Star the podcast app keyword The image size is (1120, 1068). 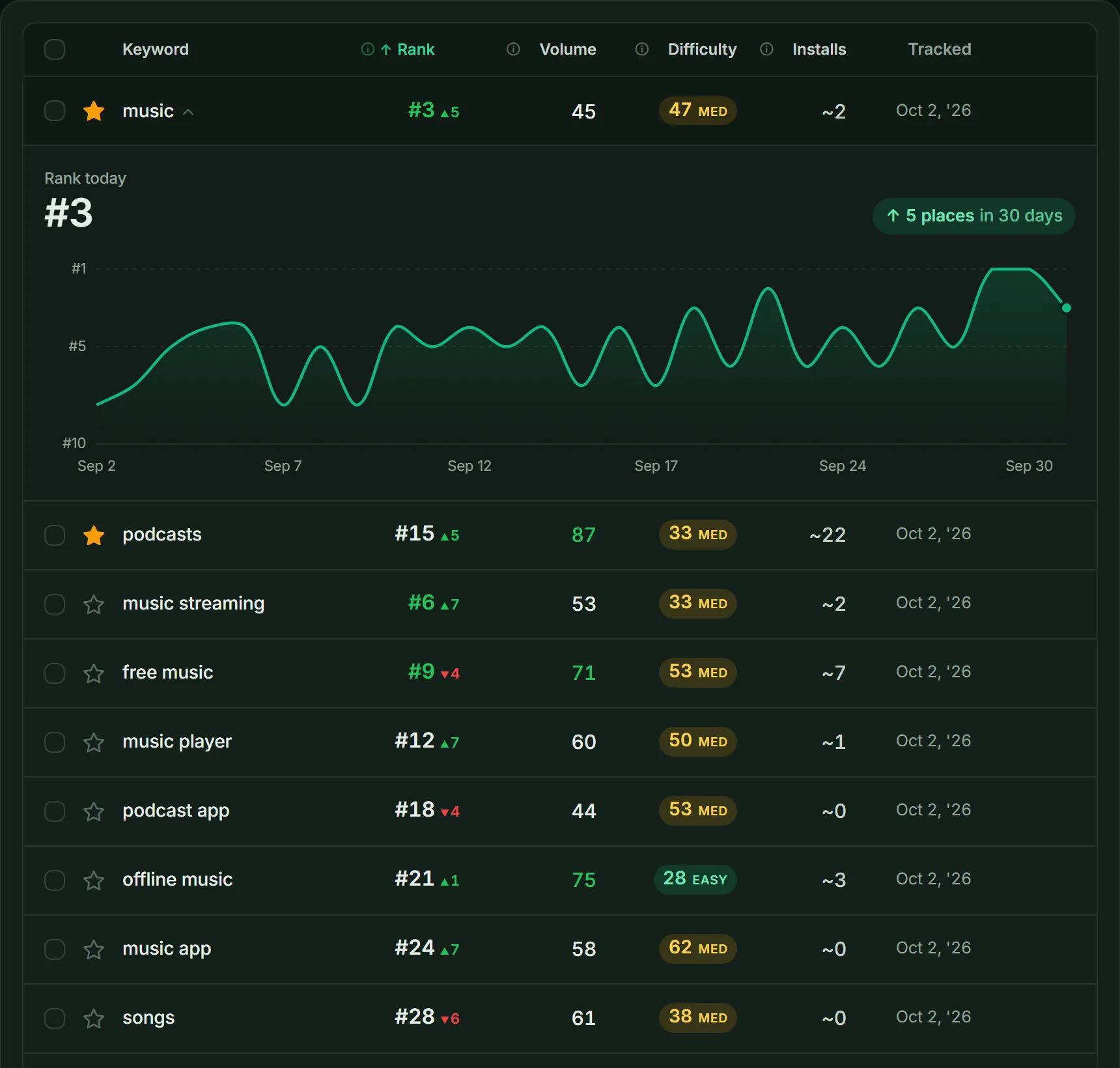pyautogui.click(x=94, y=811)
